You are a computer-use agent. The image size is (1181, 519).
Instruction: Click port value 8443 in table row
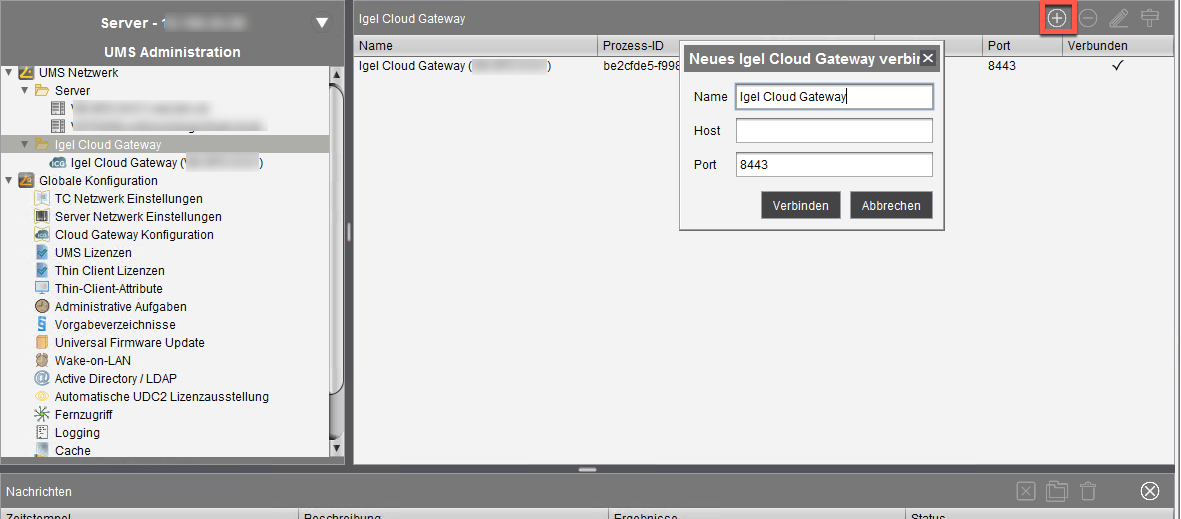click(1002, 66)
